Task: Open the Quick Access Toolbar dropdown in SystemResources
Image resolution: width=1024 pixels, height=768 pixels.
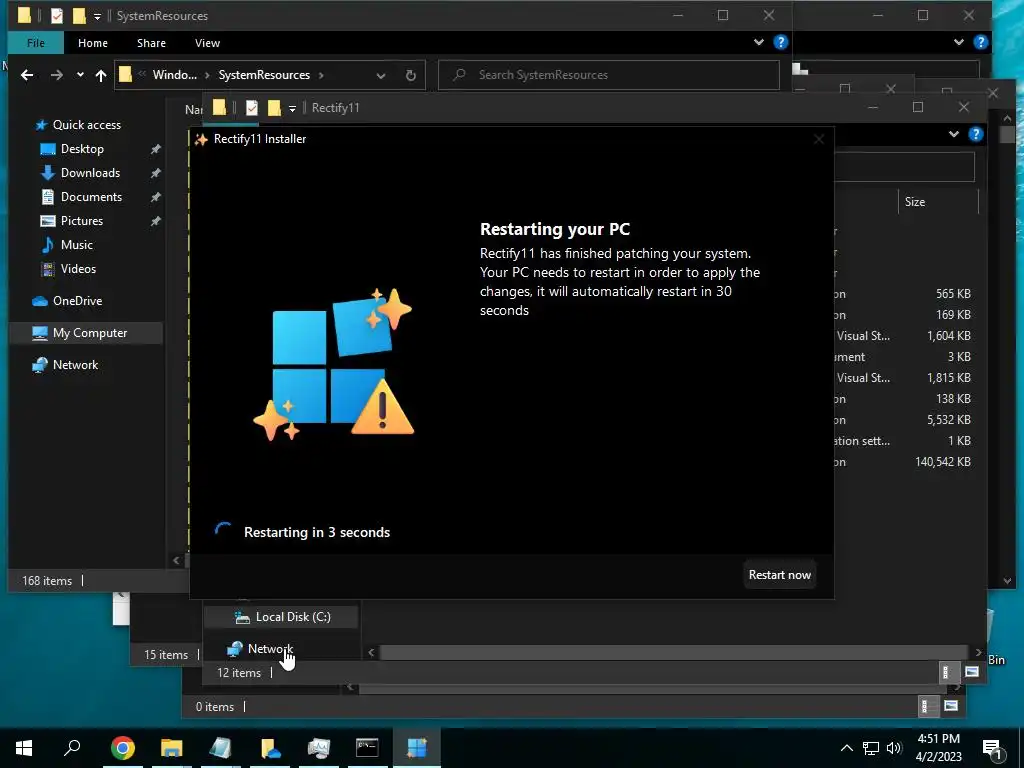Action: click(97, 16)
